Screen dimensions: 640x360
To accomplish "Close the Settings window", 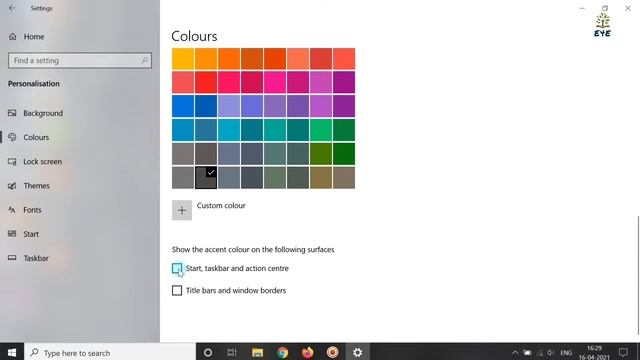I will pos(628,8).
